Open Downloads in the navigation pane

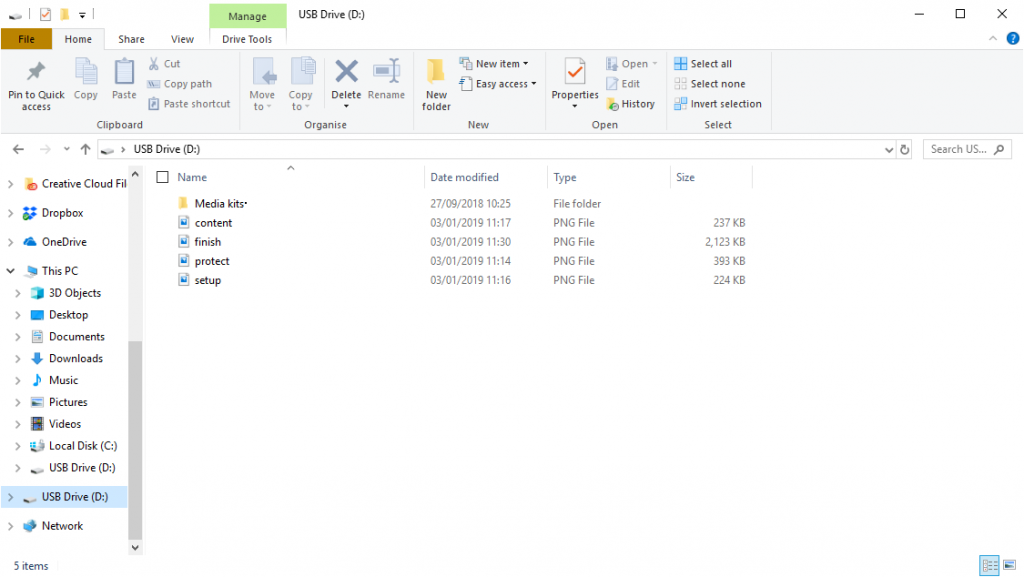pos(76,358)
